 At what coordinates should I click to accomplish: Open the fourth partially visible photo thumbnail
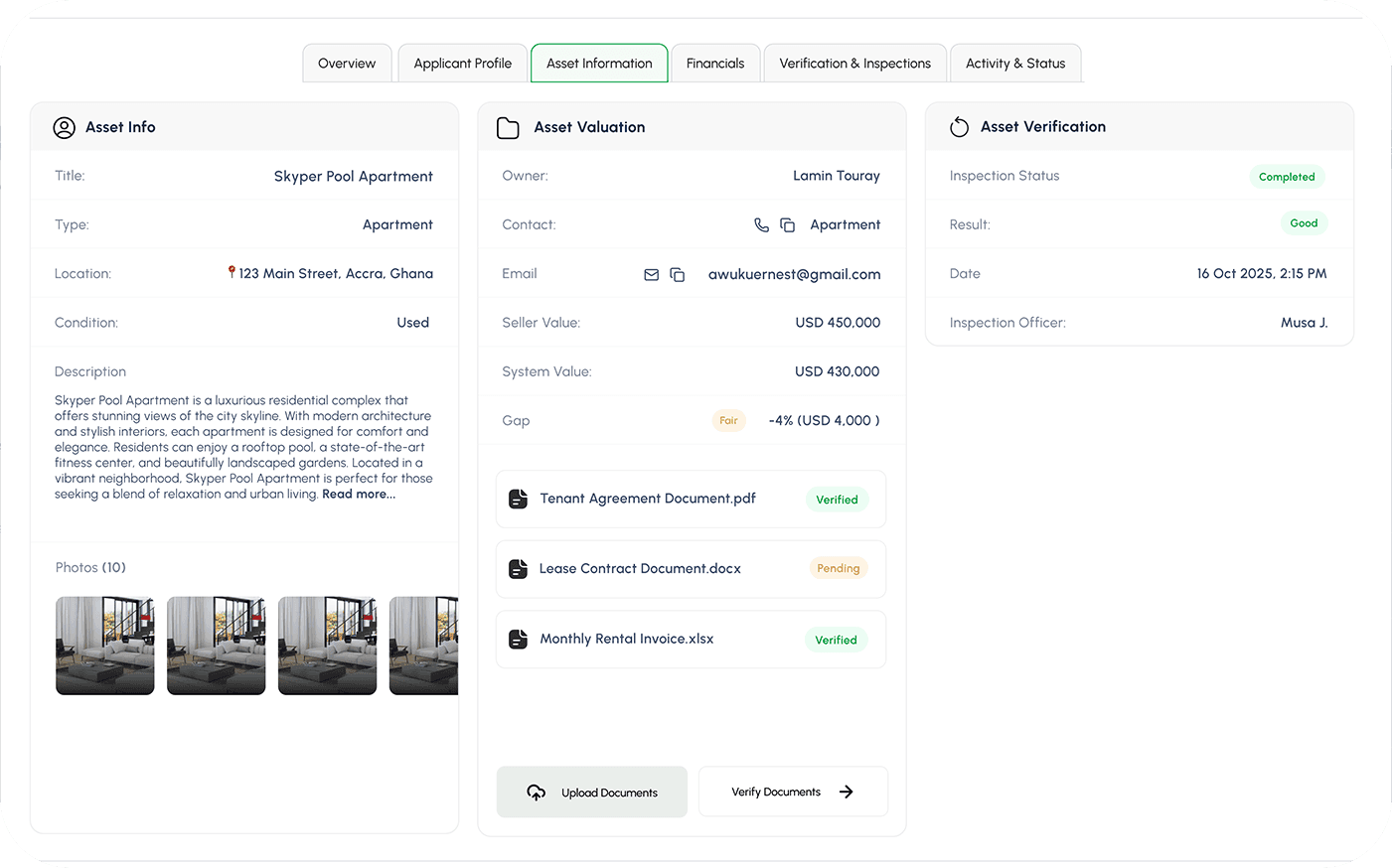(424, 646)
